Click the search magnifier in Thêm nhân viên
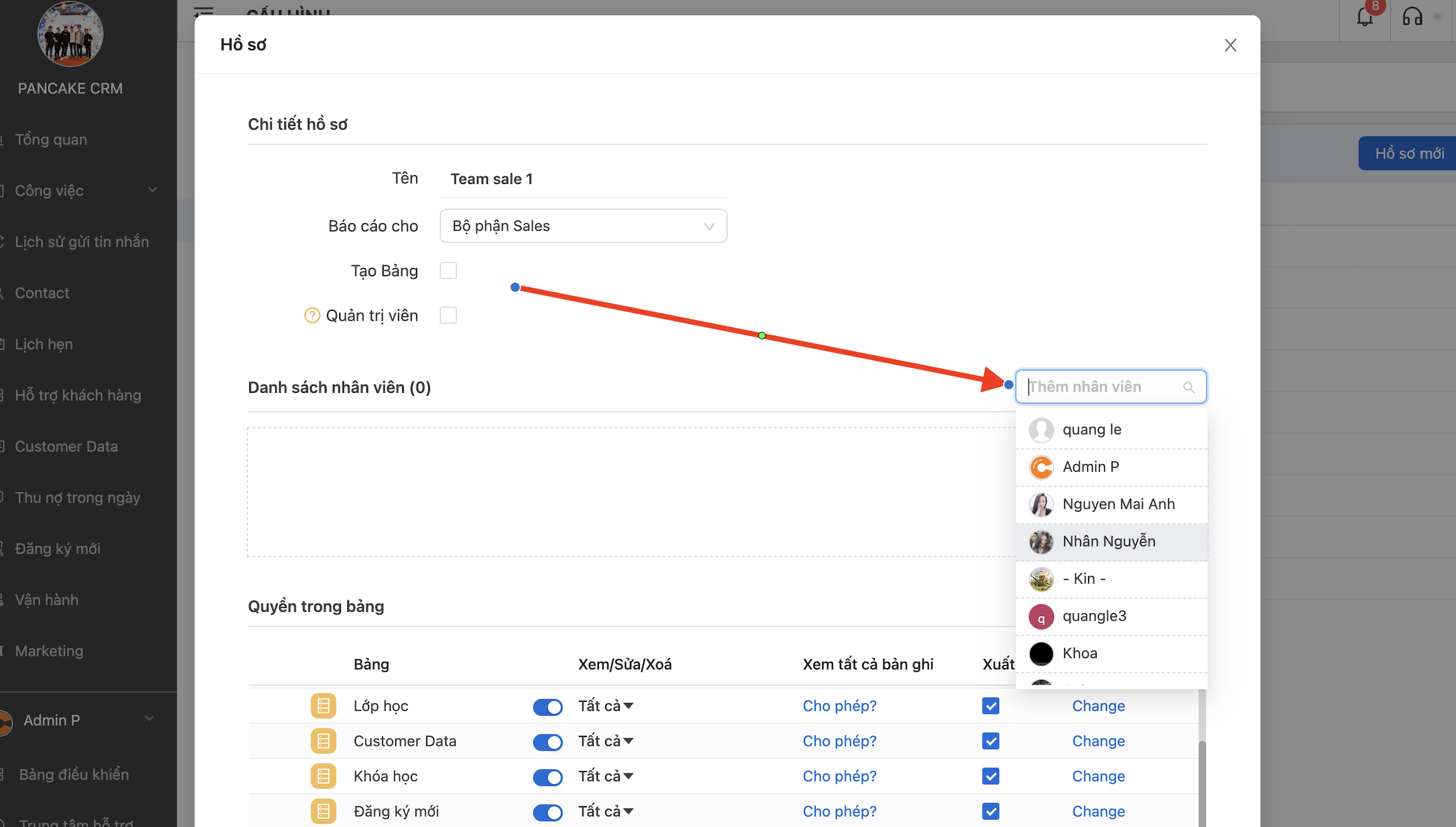Viewport: 1456px width, 827px height. [1188, 387]
